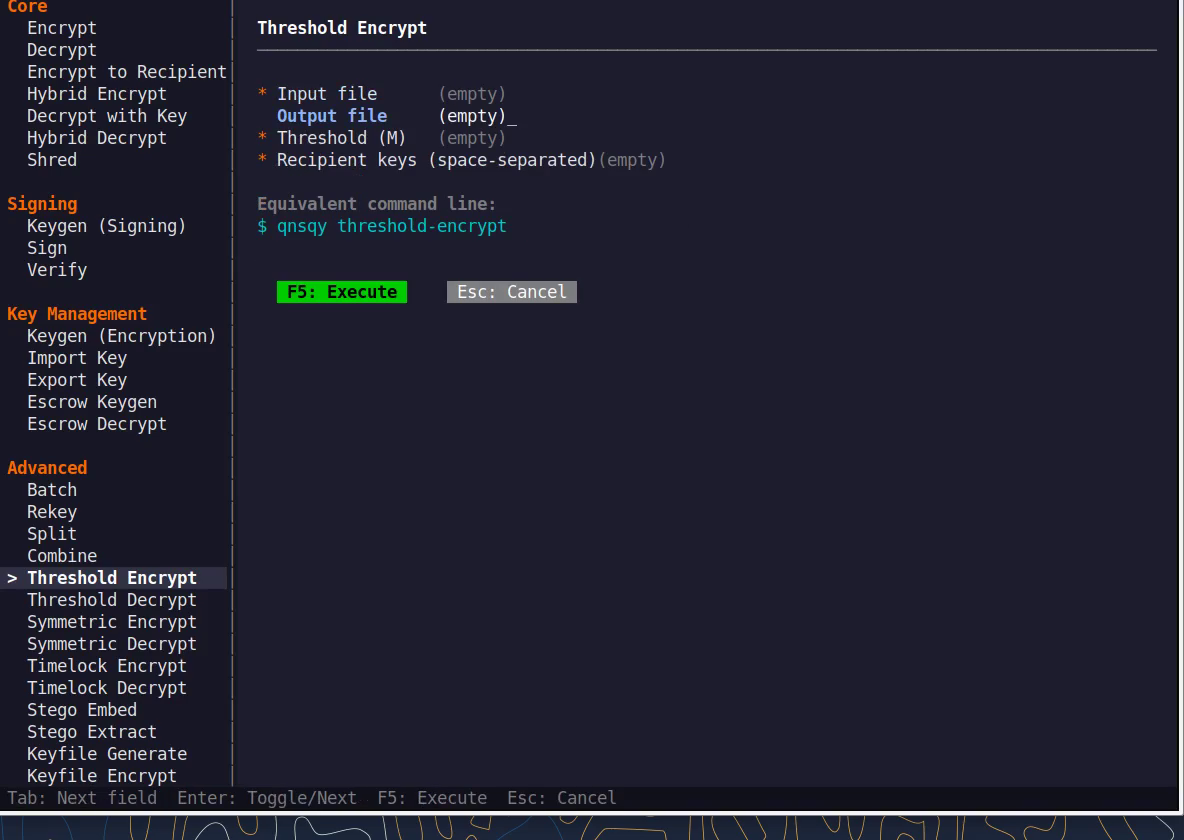Select Keygen (Signing)
Viewport: 1184px width, 840px height.
point(106,226)
